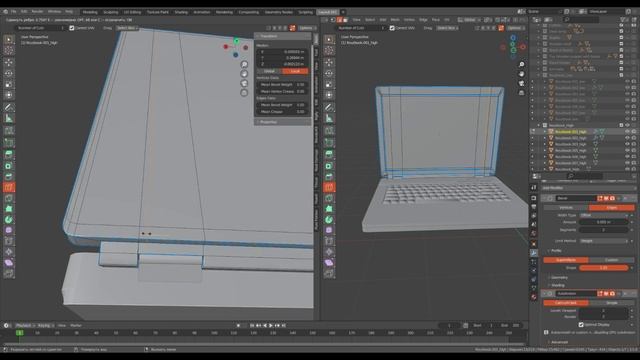The width and height of the screenshot is (640, 360).
Task: Toggle camera view gizmo in right viewport
Action: [x=521, y=83]
